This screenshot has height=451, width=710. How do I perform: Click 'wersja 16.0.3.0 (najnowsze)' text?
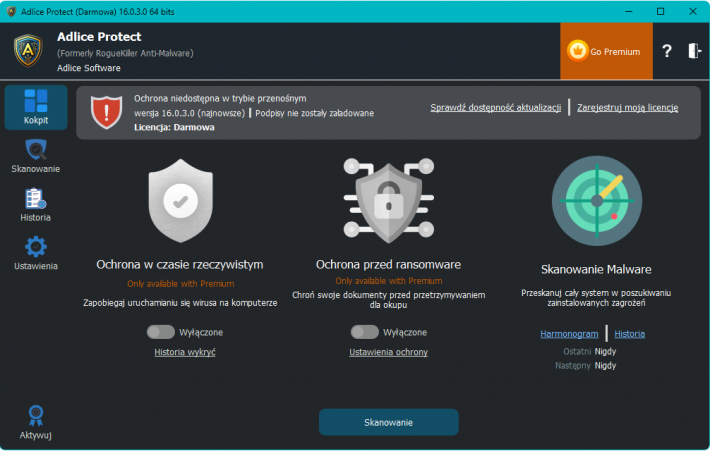pyautogui.click(x=189, y=113)
